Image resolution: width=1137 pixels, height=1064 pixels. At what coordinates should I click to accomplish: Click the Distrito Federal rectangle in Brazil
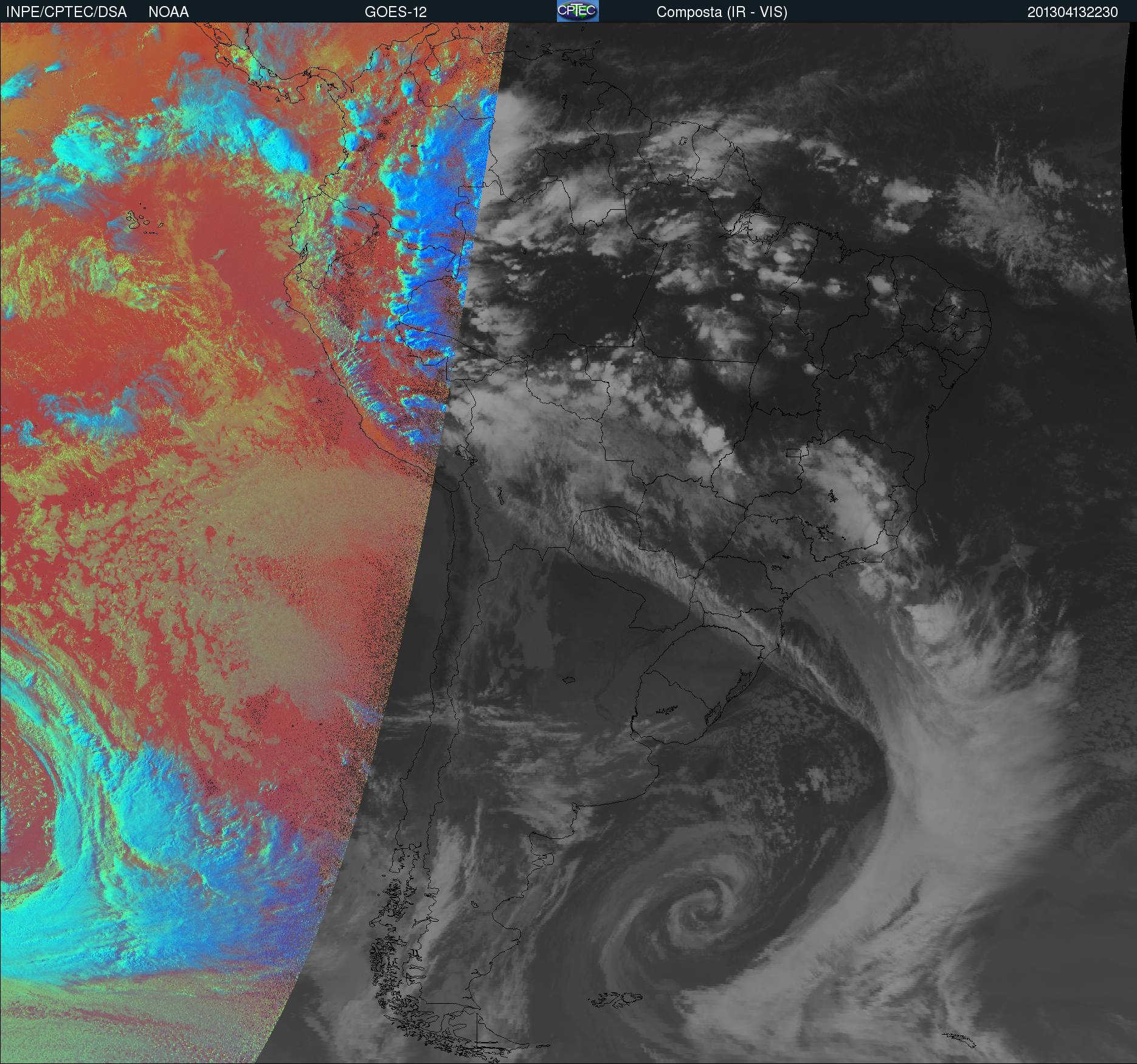[793, 452]
